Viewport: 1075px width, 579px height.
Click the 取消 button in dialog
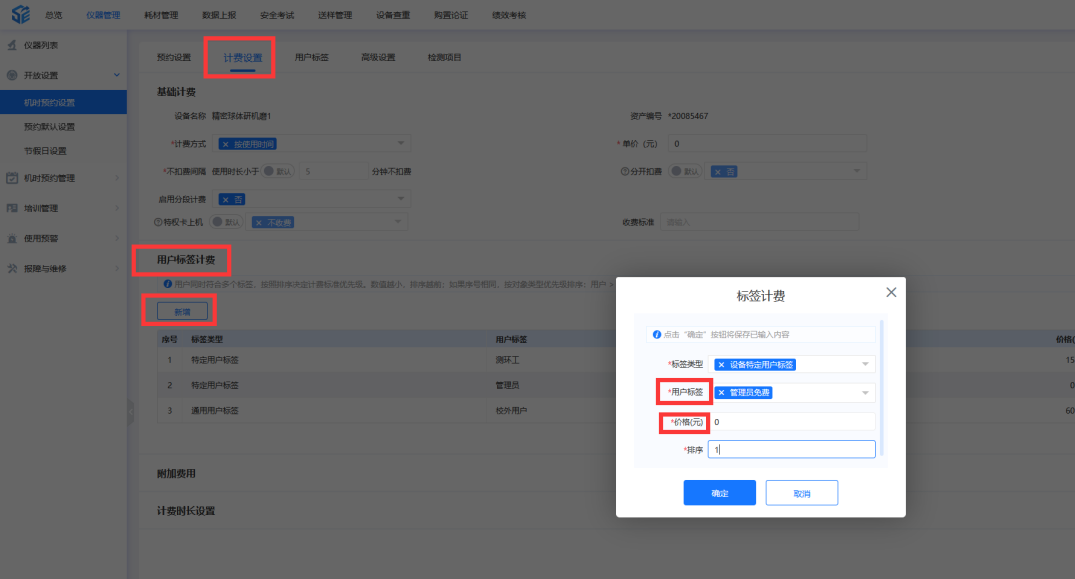[801, 493]
